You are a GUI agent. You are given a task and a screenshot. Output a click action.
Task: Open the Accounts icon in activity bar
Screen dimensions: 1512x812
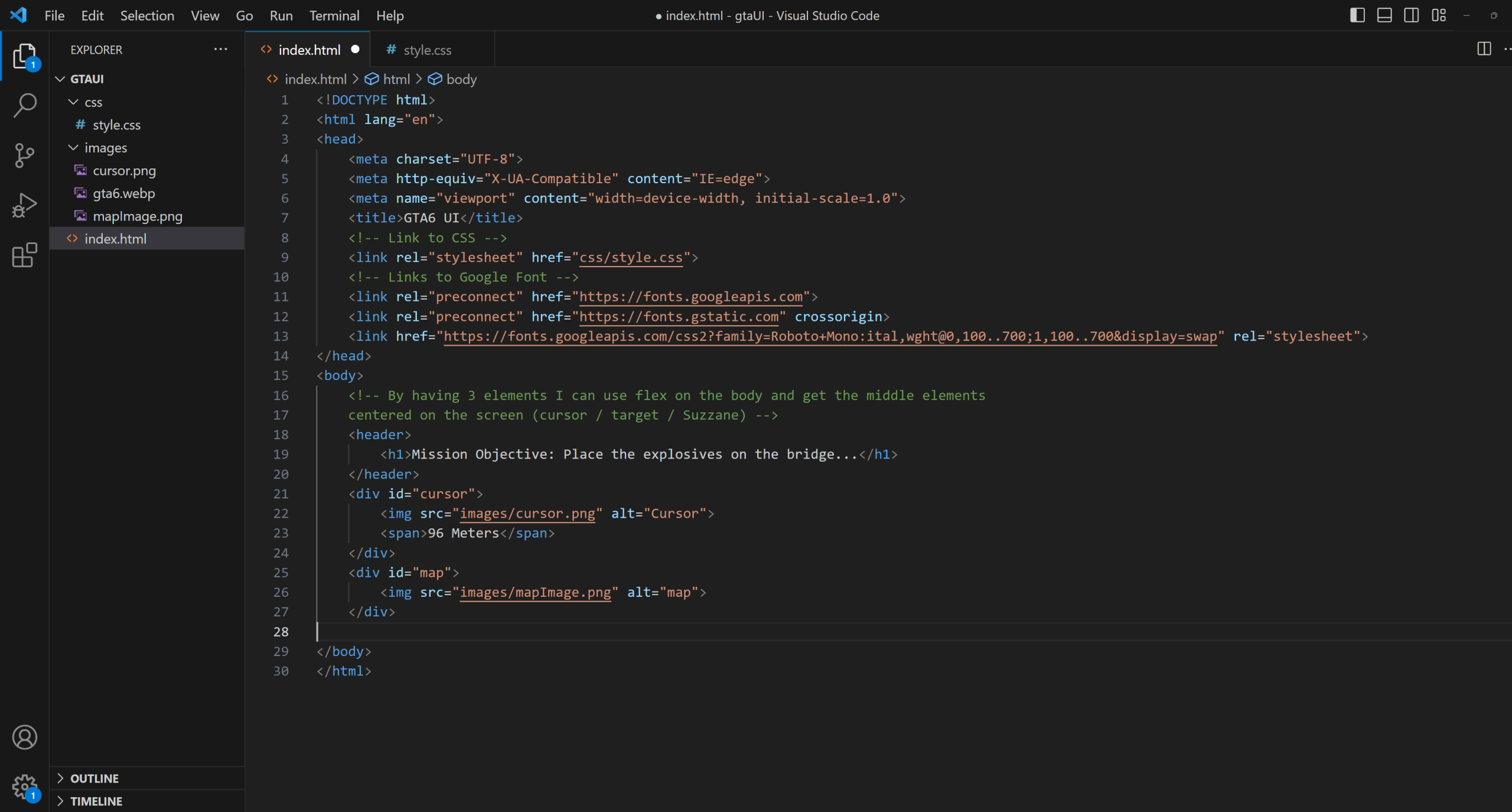[24, 737]
